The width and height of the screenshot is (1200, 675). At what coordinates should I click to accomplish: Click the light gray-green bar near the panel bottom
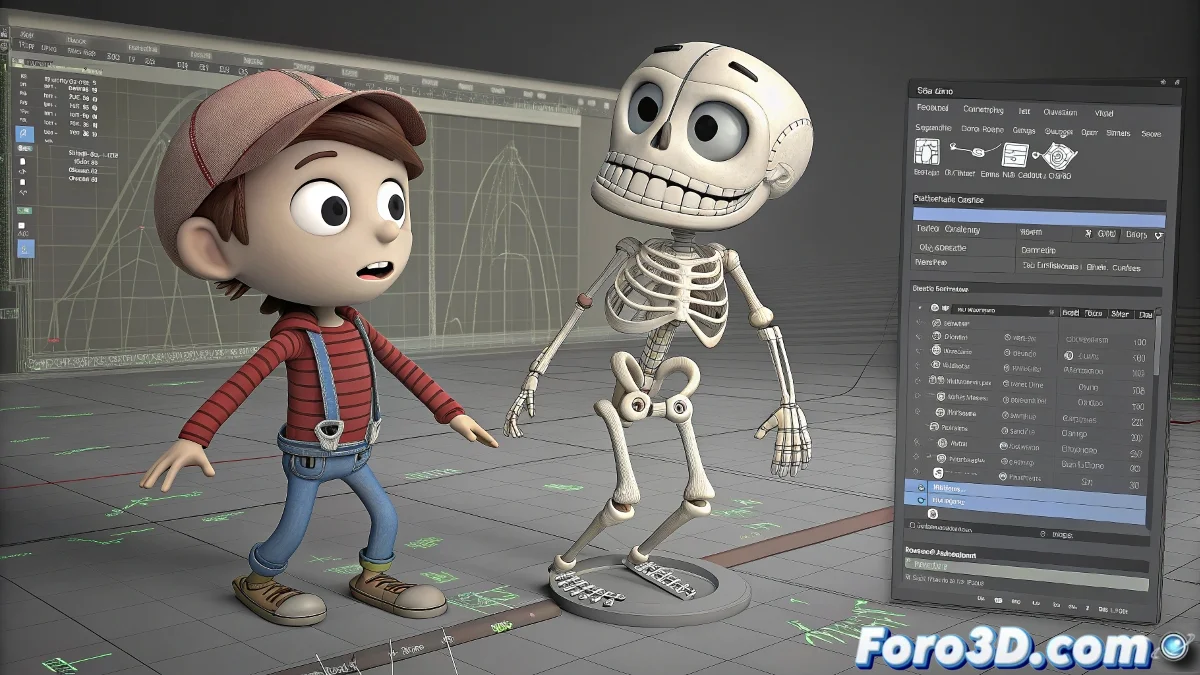tap(1025, 573)
